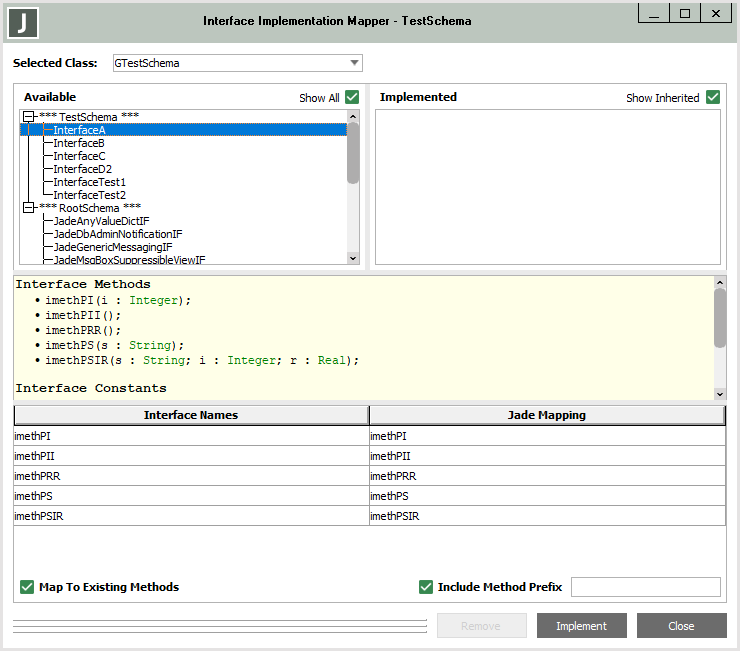The image size is (740, 651).
Task: Toggle the Show Inherited checkbox
Action: (x=712, y=97)
